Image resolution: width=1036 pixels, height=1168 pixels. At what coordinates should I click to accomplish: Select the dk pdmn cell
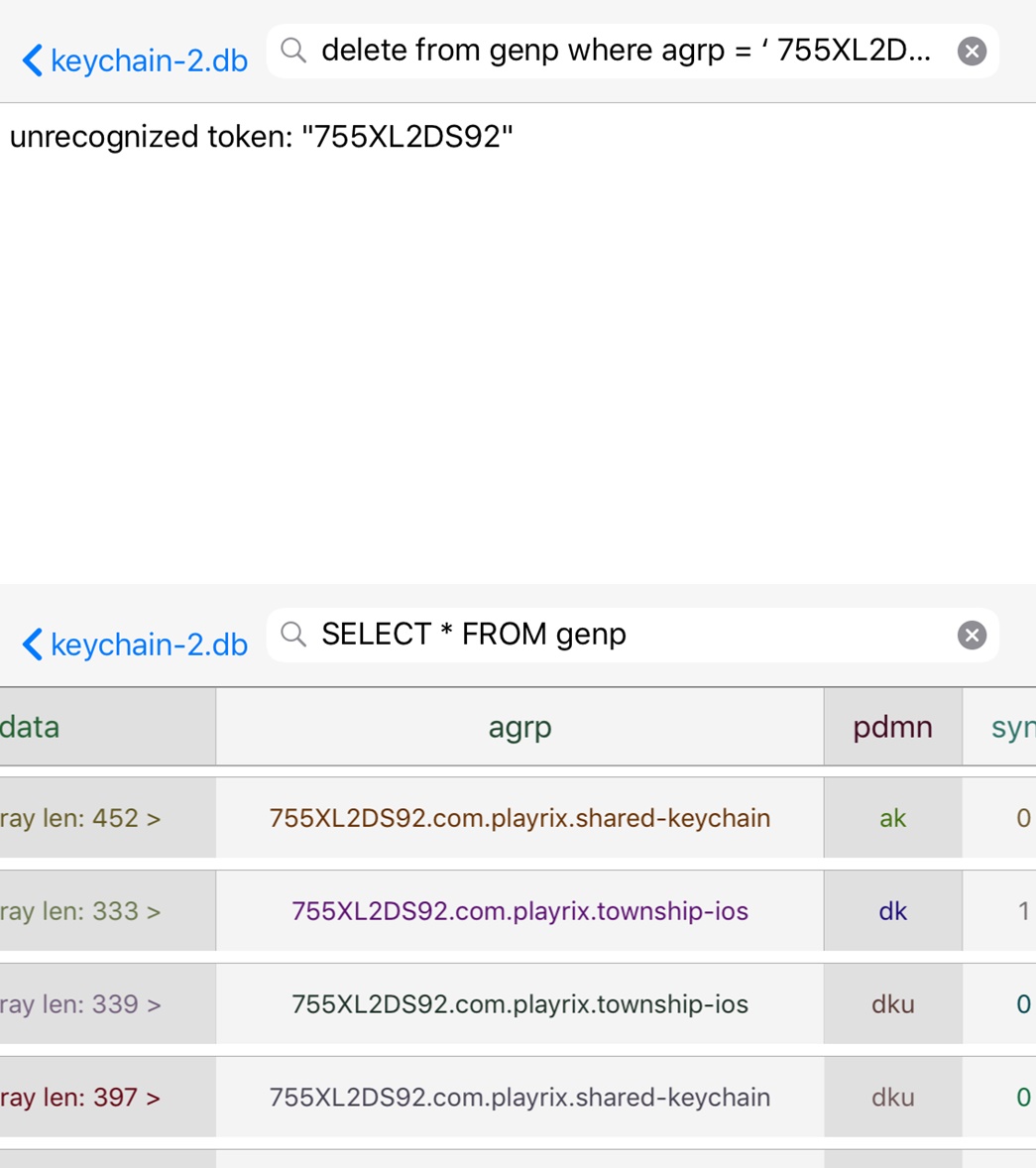(893, 911)
